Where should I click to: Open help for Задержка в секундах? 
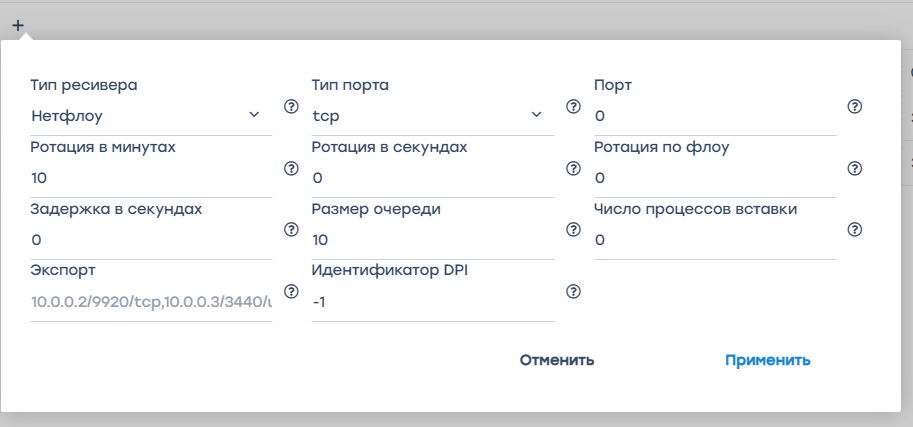pos(292,229)
